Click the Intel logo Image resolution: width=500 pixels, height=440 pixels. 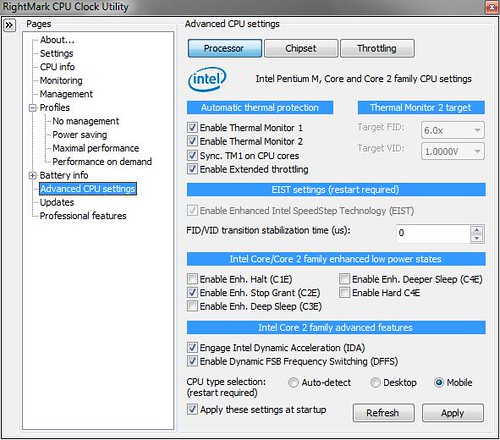pyautogui.click(x=207, y=79)
